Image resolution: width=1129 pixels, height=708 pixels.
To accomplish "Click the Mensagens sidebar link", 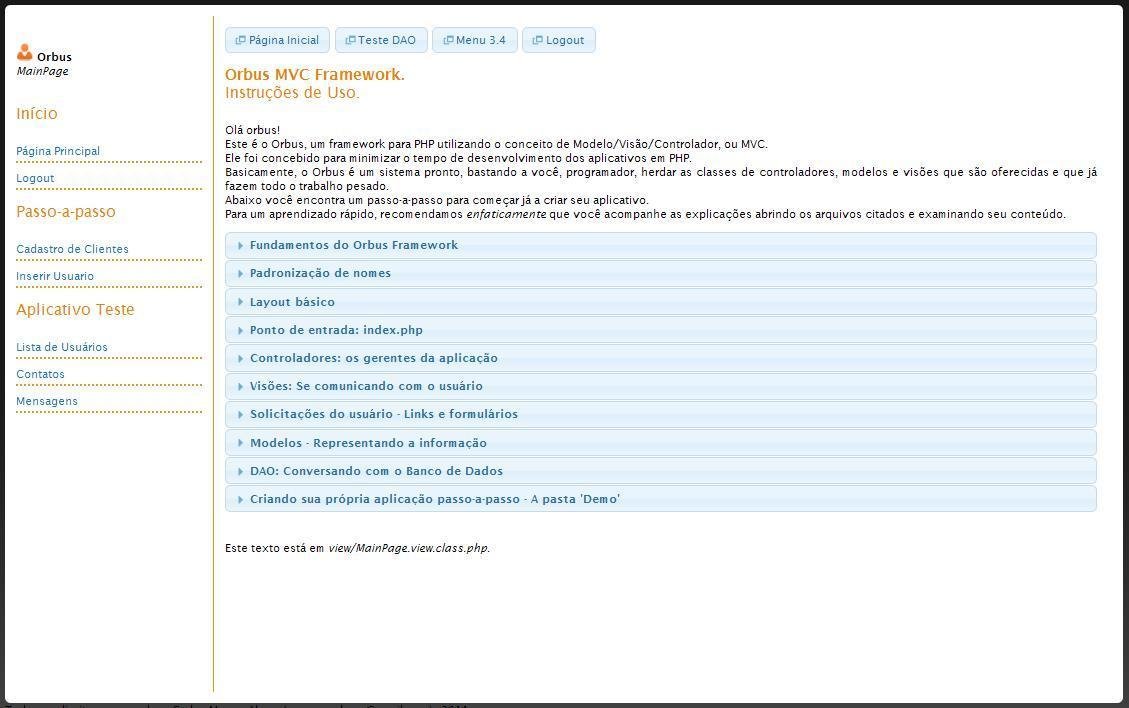I will (46, 400).
